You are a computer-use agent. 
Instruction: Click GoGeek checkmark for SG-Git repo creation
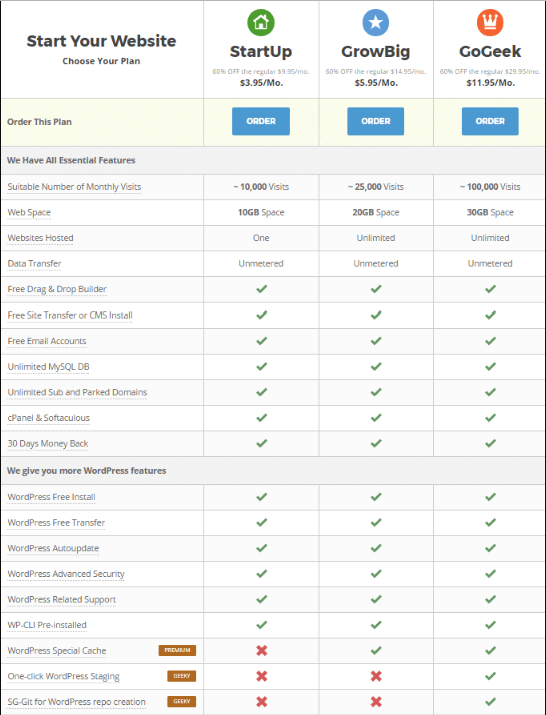pyautogui.click(x=490, y=701)
